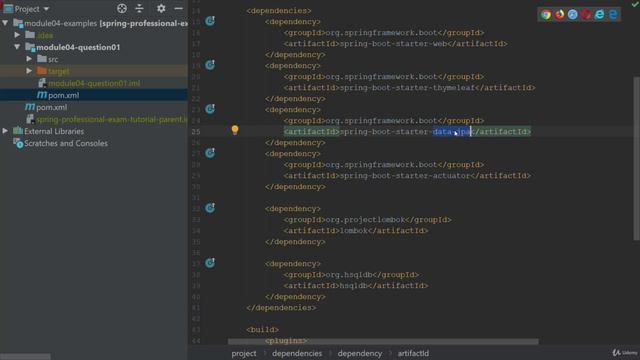This screenshot has width=640, height=360.
Task: Click 'artifactId' in the XML breadcrumb
Action: pos(413,353)
